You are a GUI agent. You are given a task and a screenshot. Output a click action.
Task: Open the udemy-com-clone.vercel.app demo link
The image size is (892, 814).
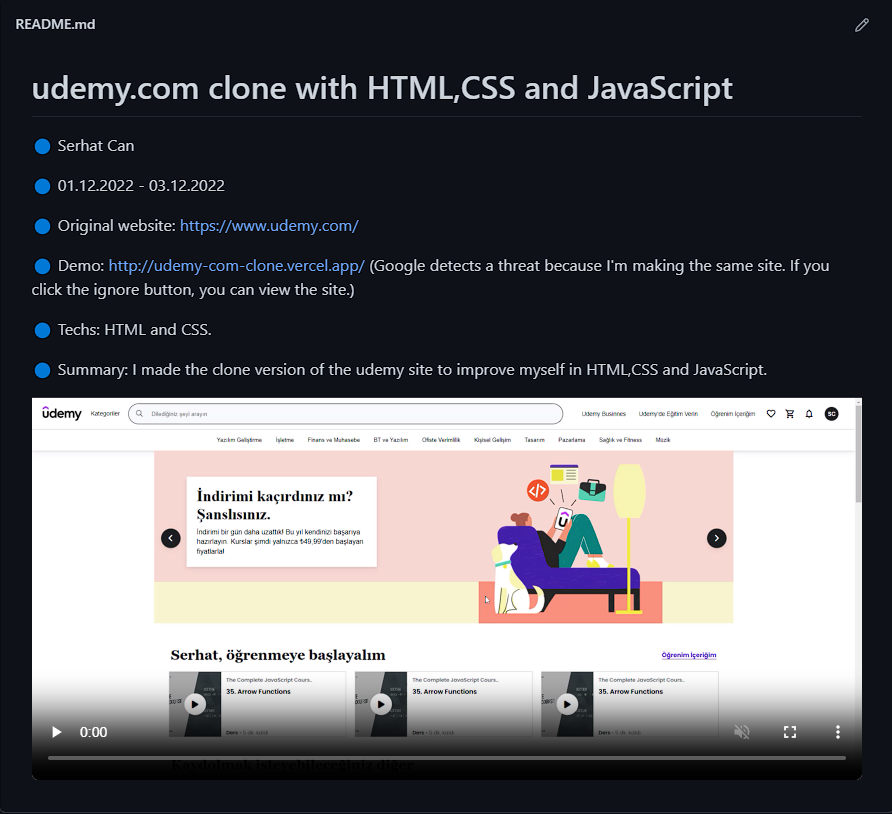(x=236, y=266)
